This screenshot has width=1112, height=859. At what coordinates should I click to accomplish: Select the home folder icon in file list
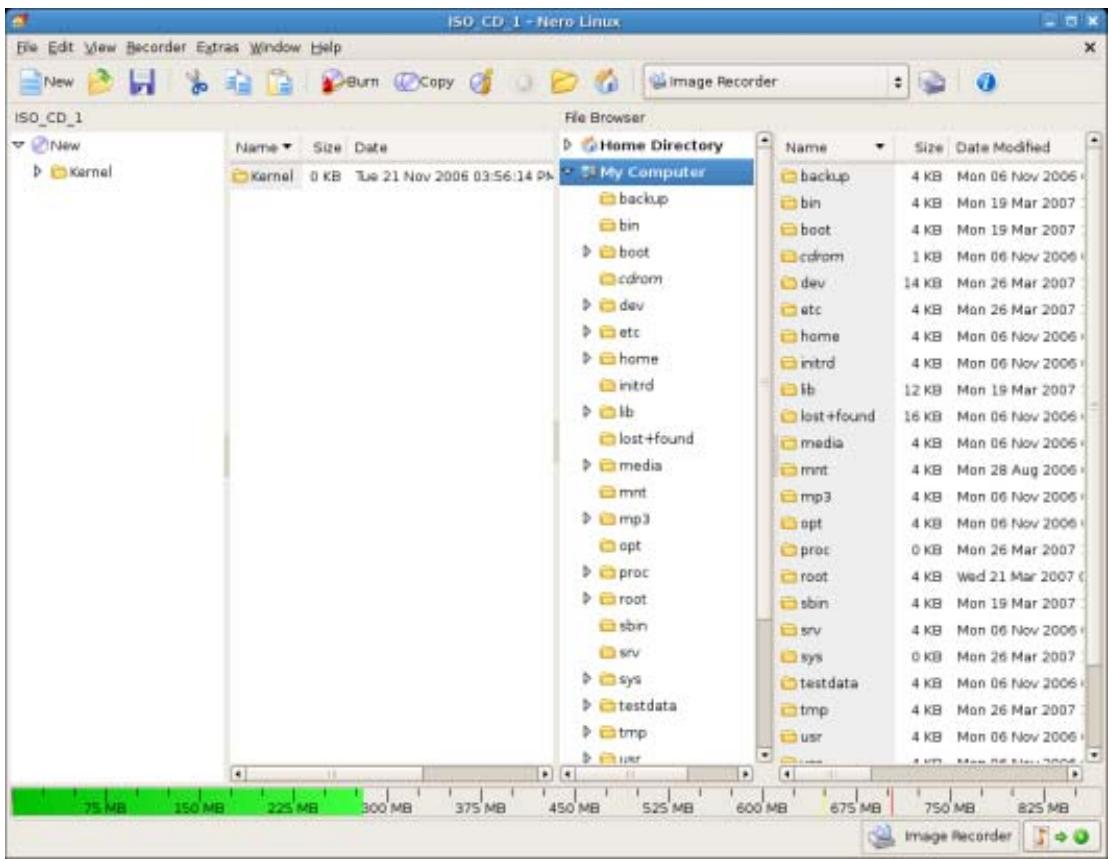coord(789,336)
